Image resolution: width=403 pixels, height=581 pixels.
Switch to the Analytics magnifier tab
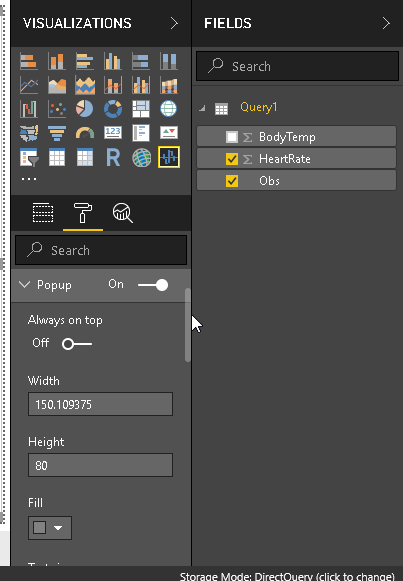(x=122, y=213)
